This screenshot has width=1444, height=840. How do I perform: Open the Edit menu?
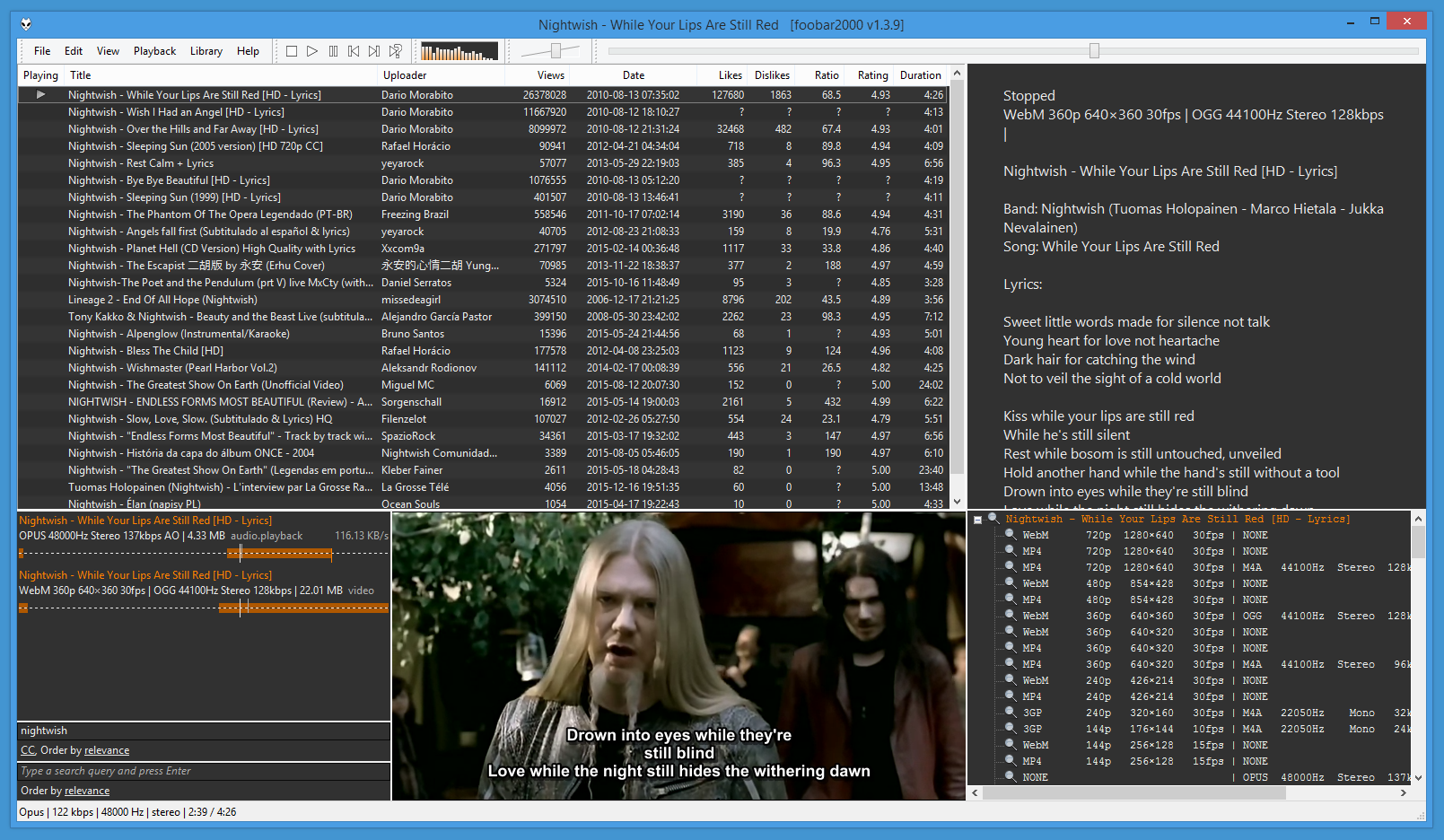coord(74,51)
